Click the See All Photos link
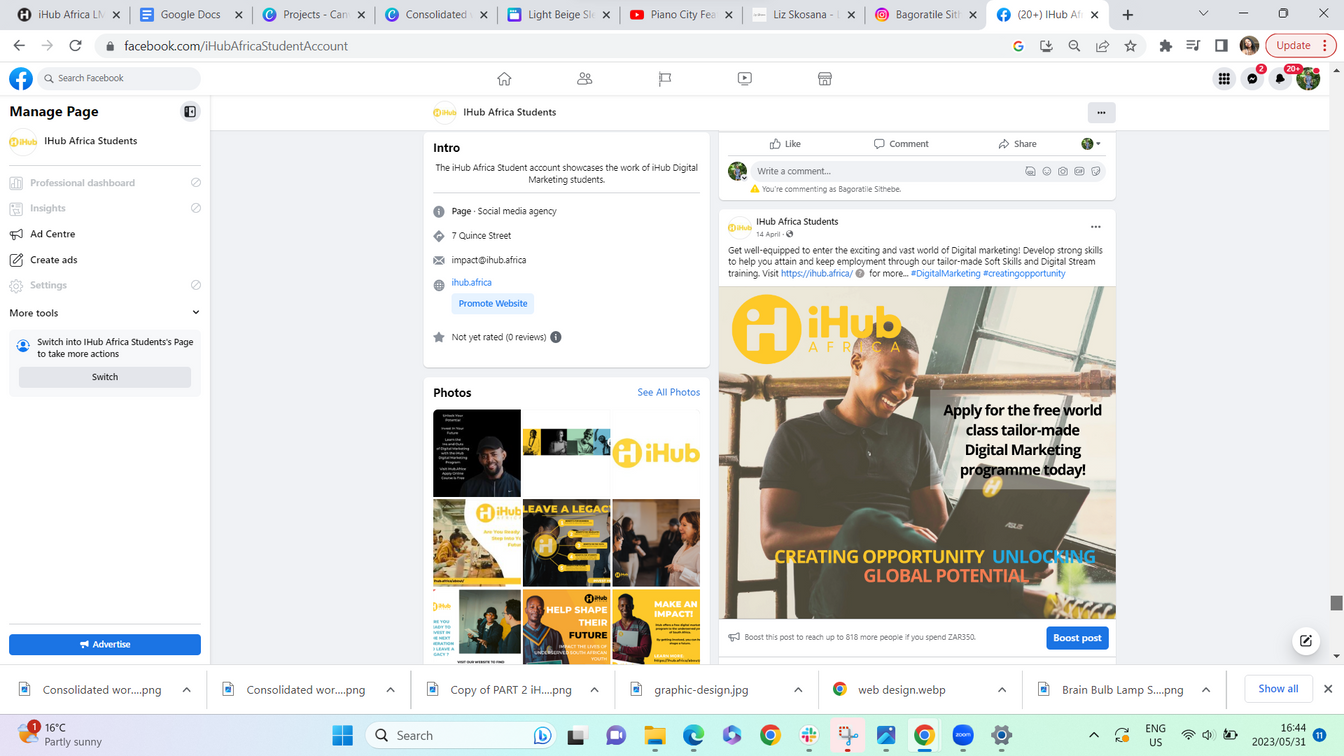The width and height of the screenshot is (1344, 756). coord(668,392)
